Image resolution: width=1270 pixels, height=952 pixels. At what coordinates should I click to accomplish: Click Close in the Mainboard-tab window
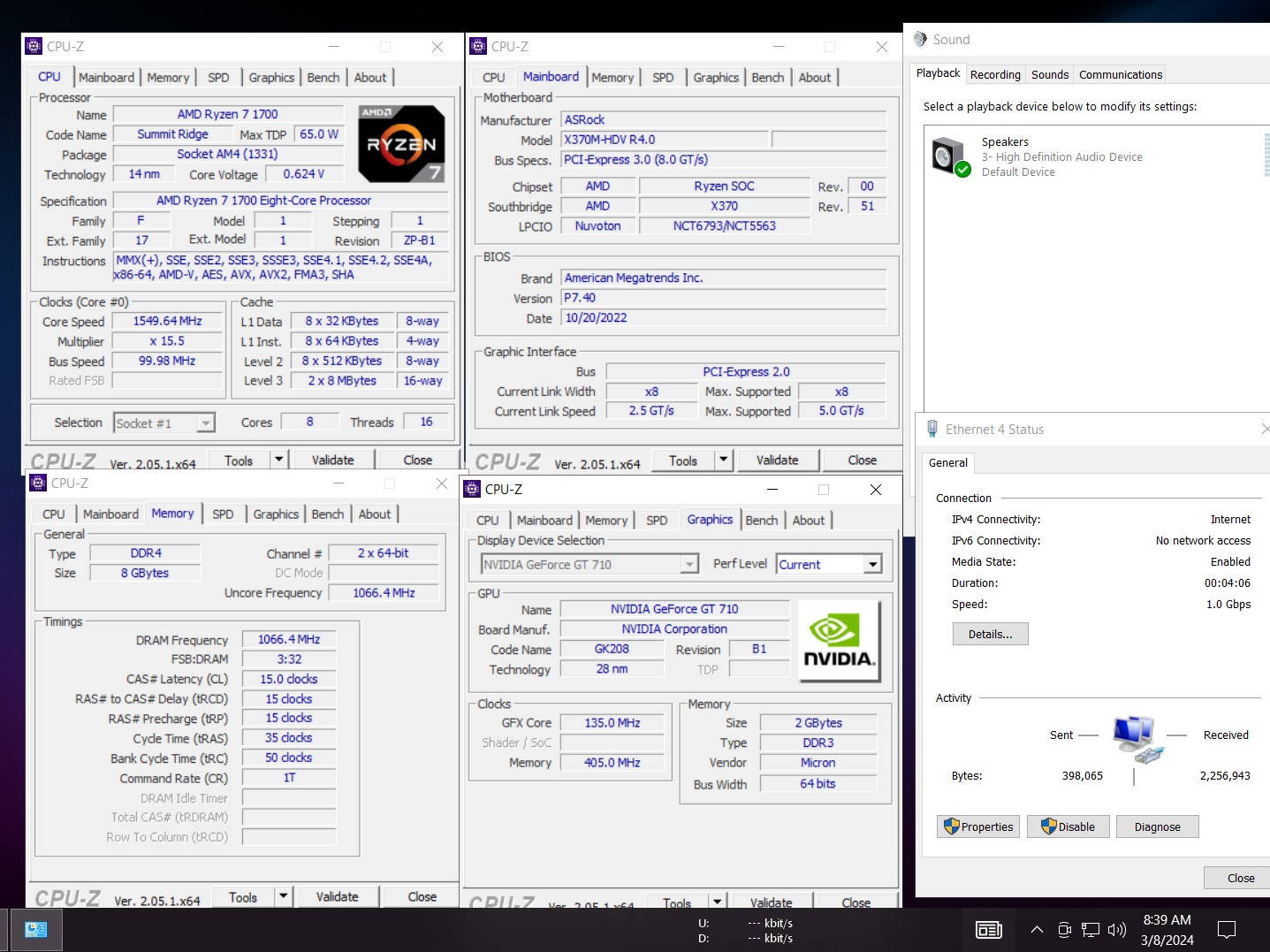click(863, 460)
